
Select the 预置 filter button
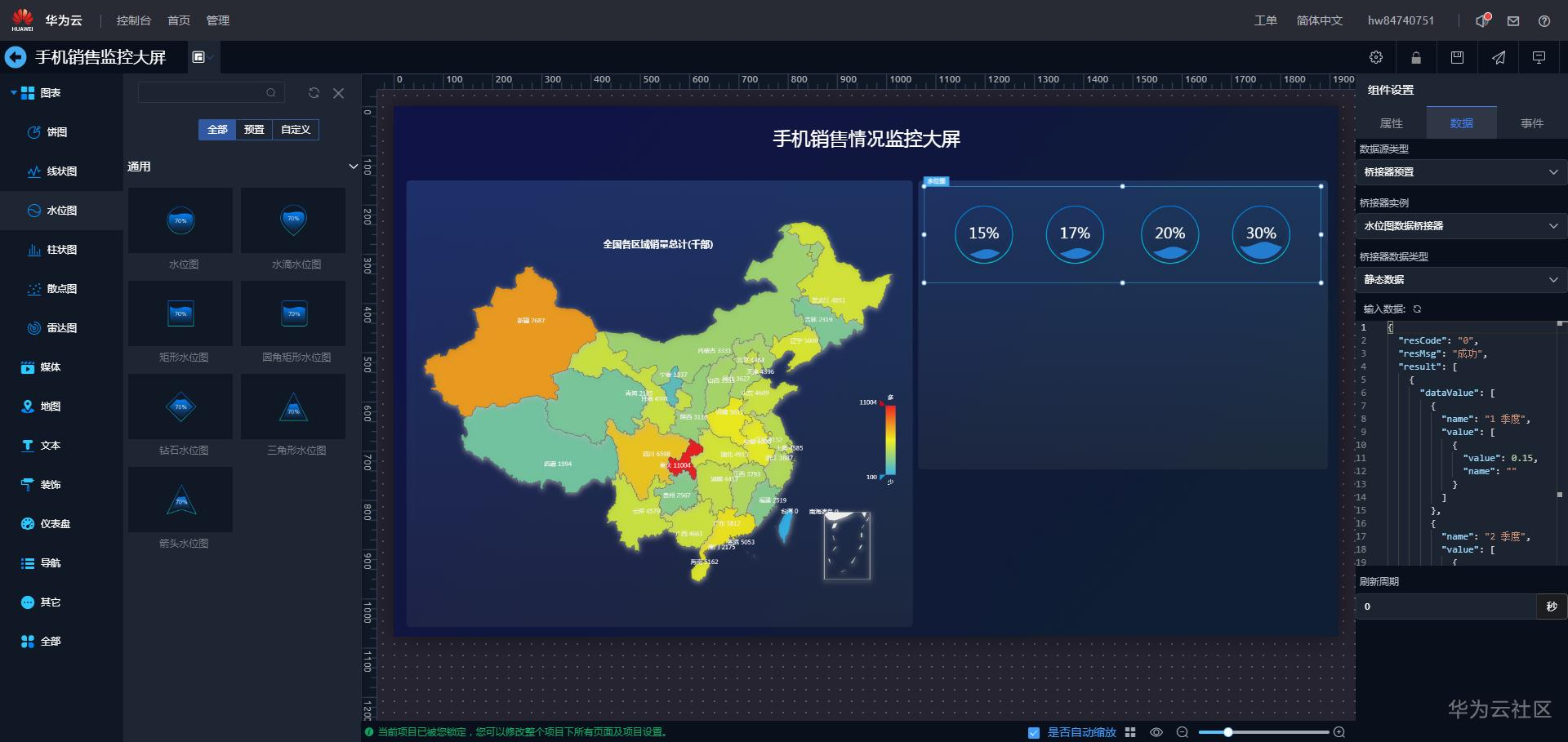tap(255, 130)
